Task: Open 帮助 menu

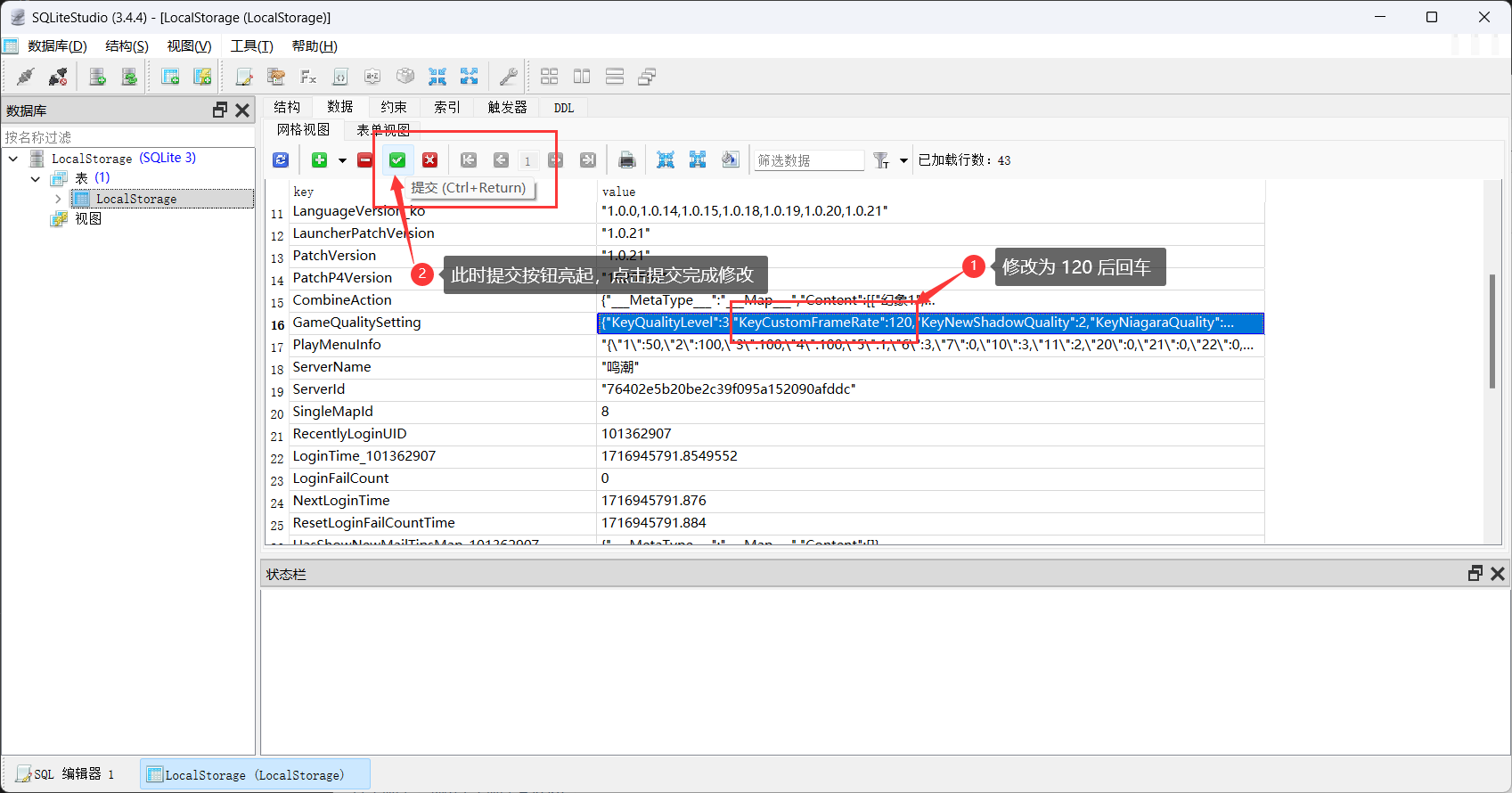Action: tap(315, 46)
